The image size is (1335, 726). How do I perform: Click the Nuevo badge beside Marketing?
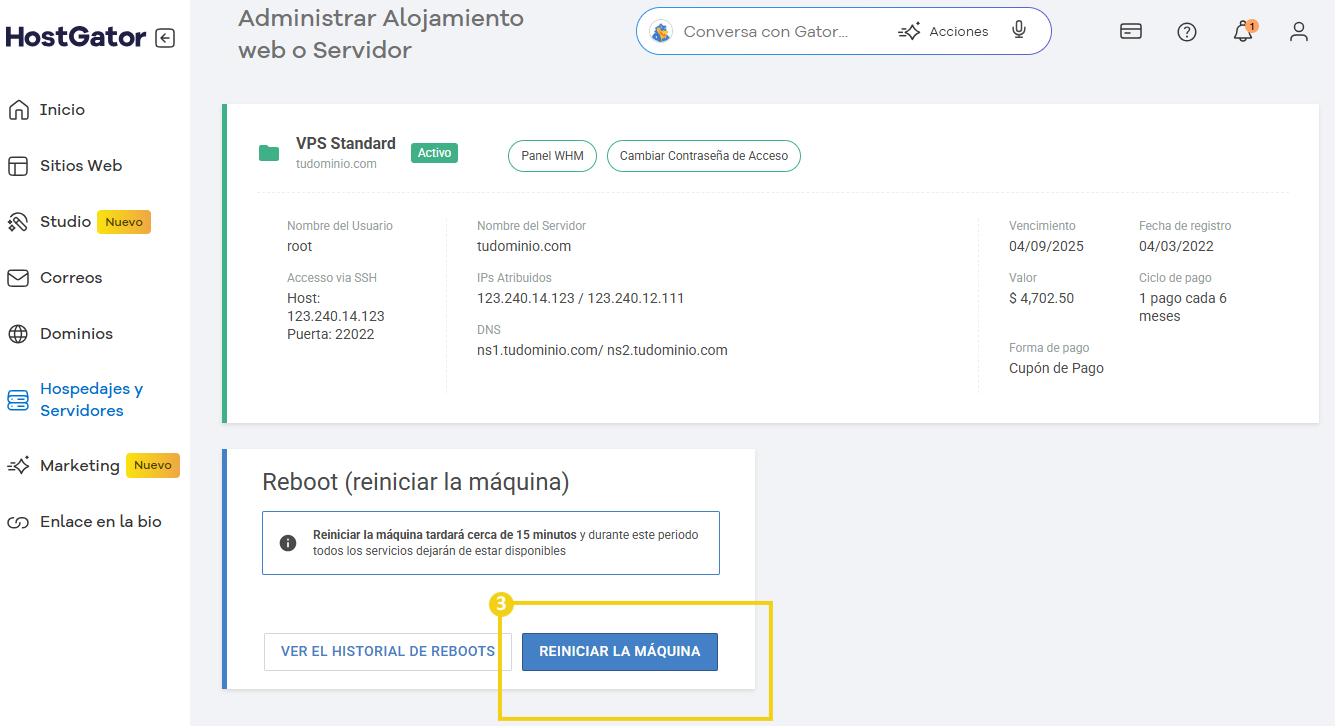[x=153, y=465]
